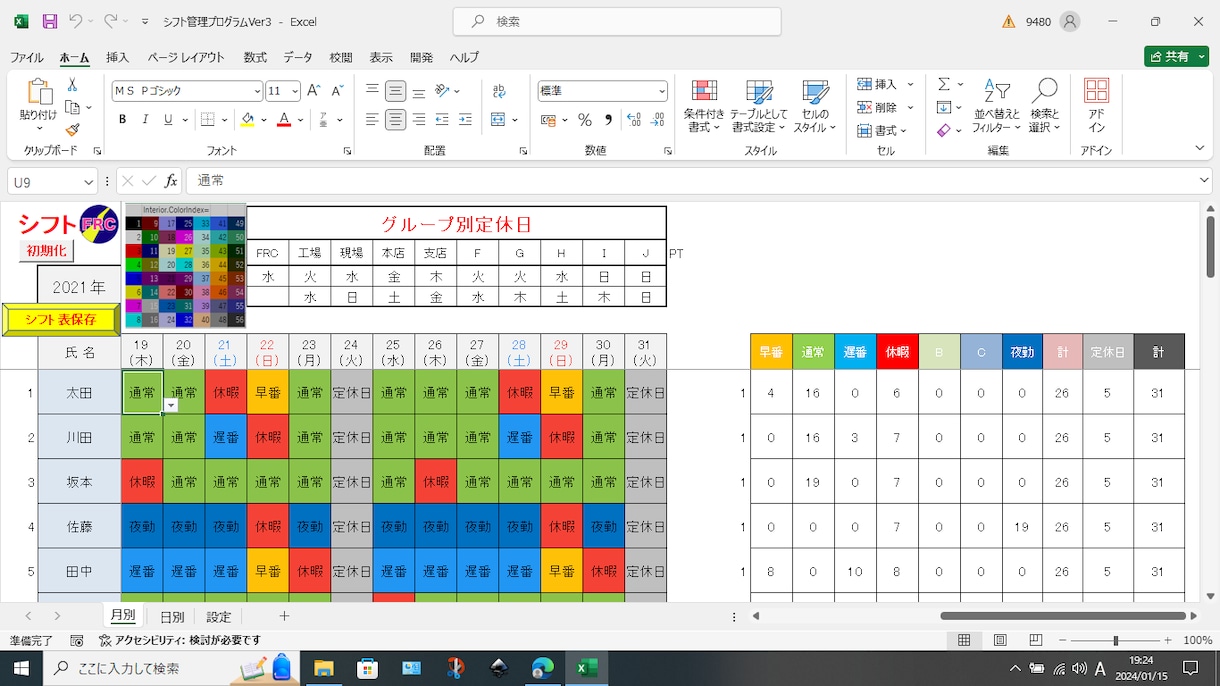Toggle Center horizontal alignment

(x=396, y=119)
